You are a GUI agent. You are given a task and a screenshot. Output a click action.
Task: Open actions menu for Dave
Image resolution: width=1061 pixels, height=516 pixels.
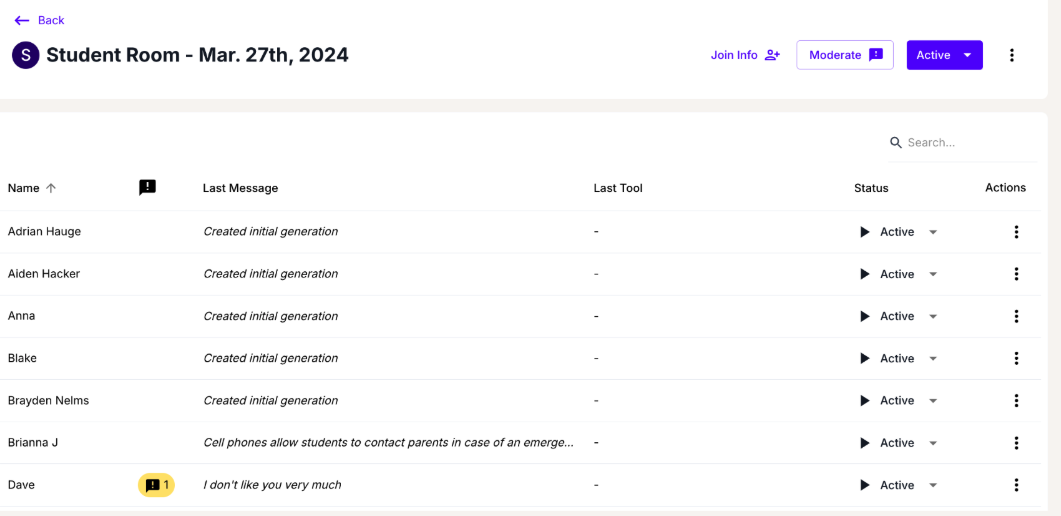coord(1016,485)
